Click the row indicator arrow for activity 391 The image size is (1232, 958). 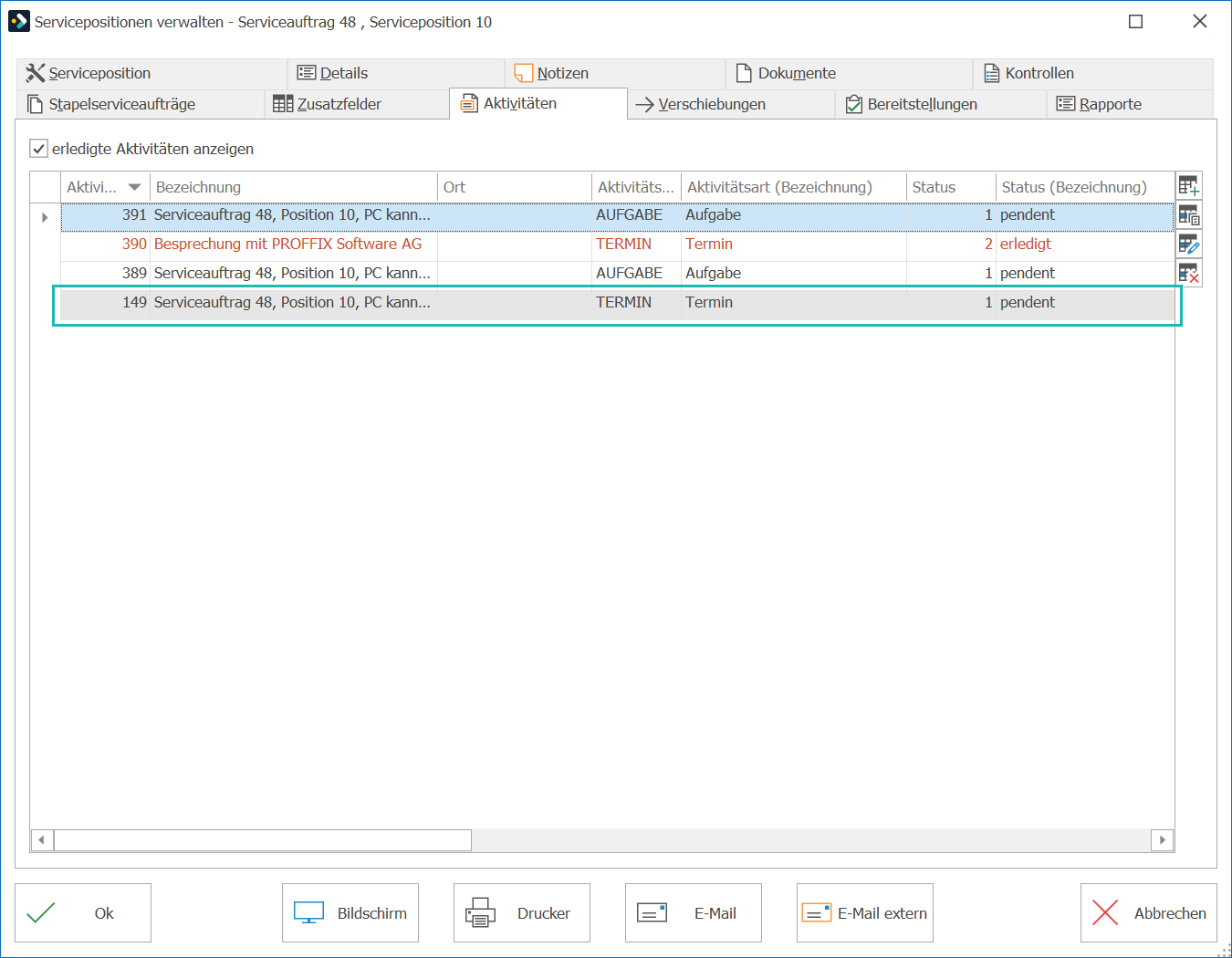45,217
